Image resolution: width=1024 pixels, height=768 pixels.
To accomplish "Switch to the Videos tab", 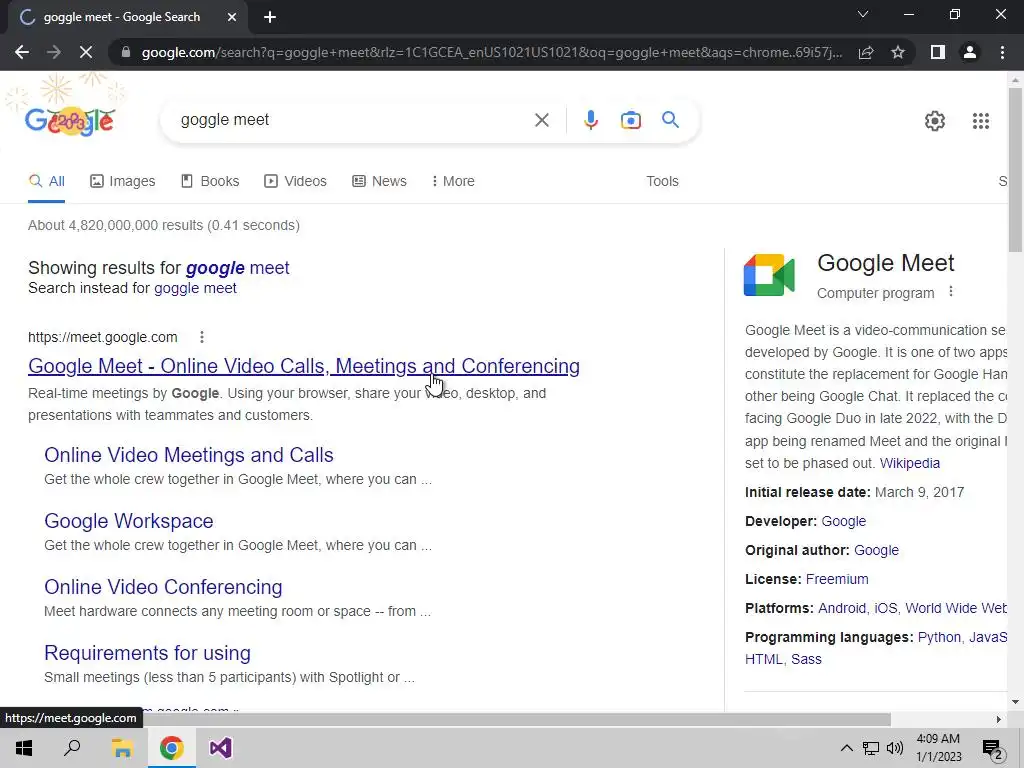I will point(295,182).
